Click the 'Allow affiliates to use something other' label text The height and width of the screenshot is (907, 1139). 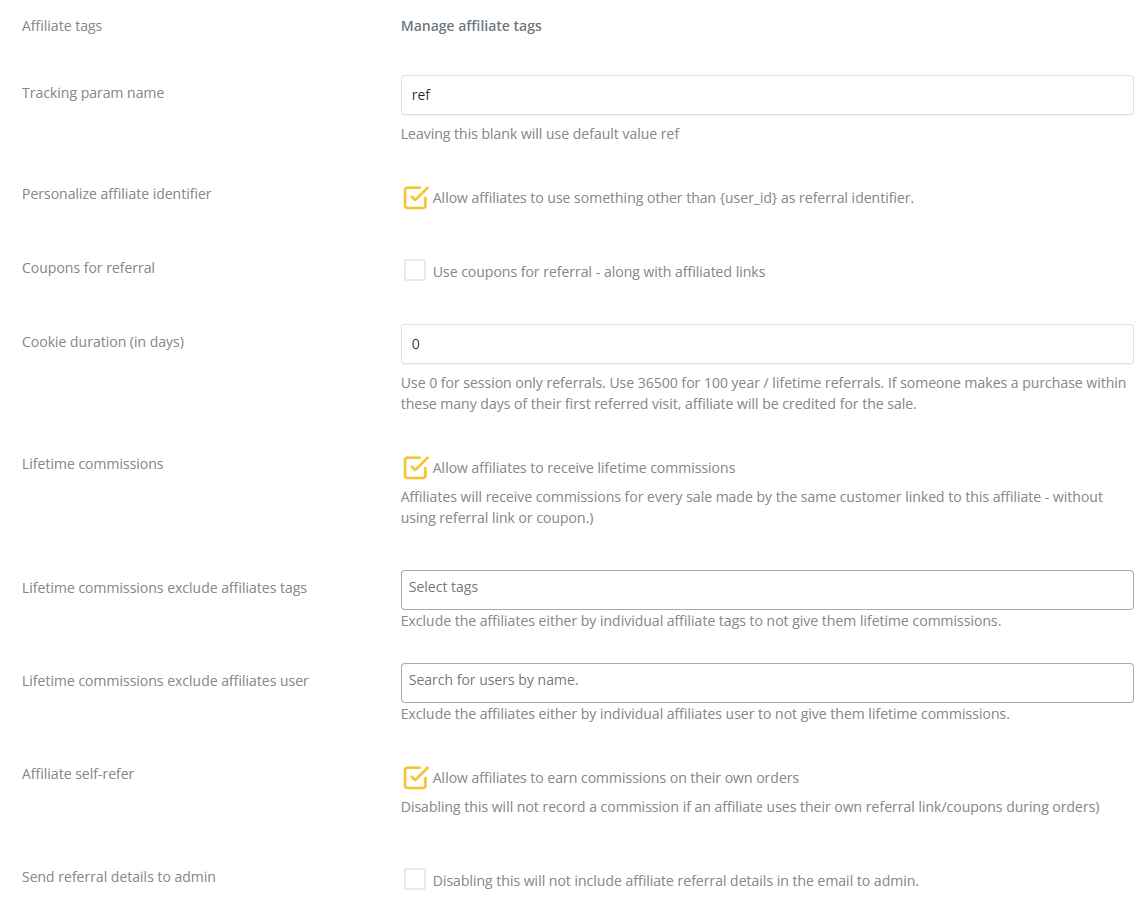(673, 198)
